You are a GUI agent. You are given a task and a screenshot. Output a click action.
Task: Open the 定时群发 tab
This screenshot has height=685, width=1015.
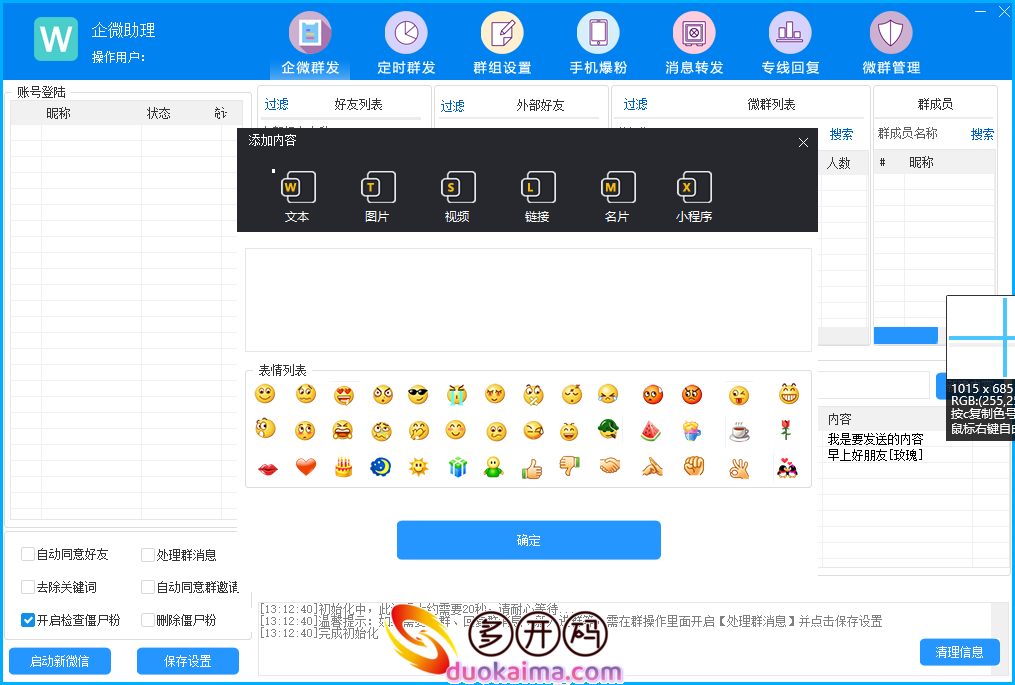[x=406, y=46]
